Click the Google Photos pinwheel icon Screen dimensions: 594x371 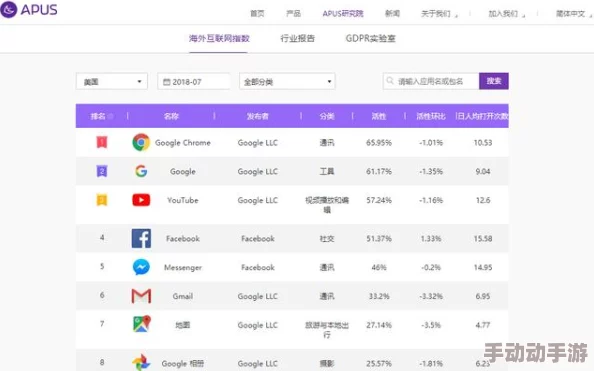[x=141, y=363]
